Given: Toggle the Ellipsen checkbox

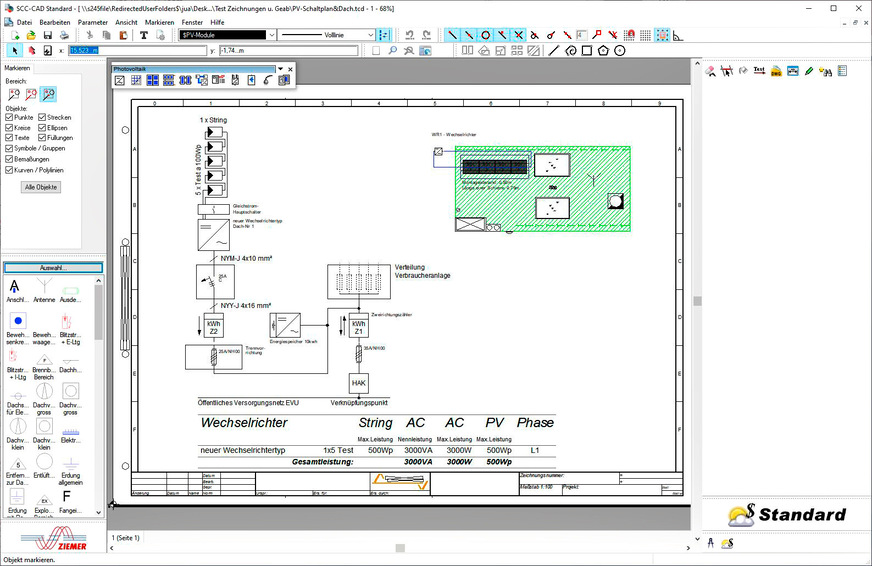Looking at the screenshot, I should click(x=43, y=128).
